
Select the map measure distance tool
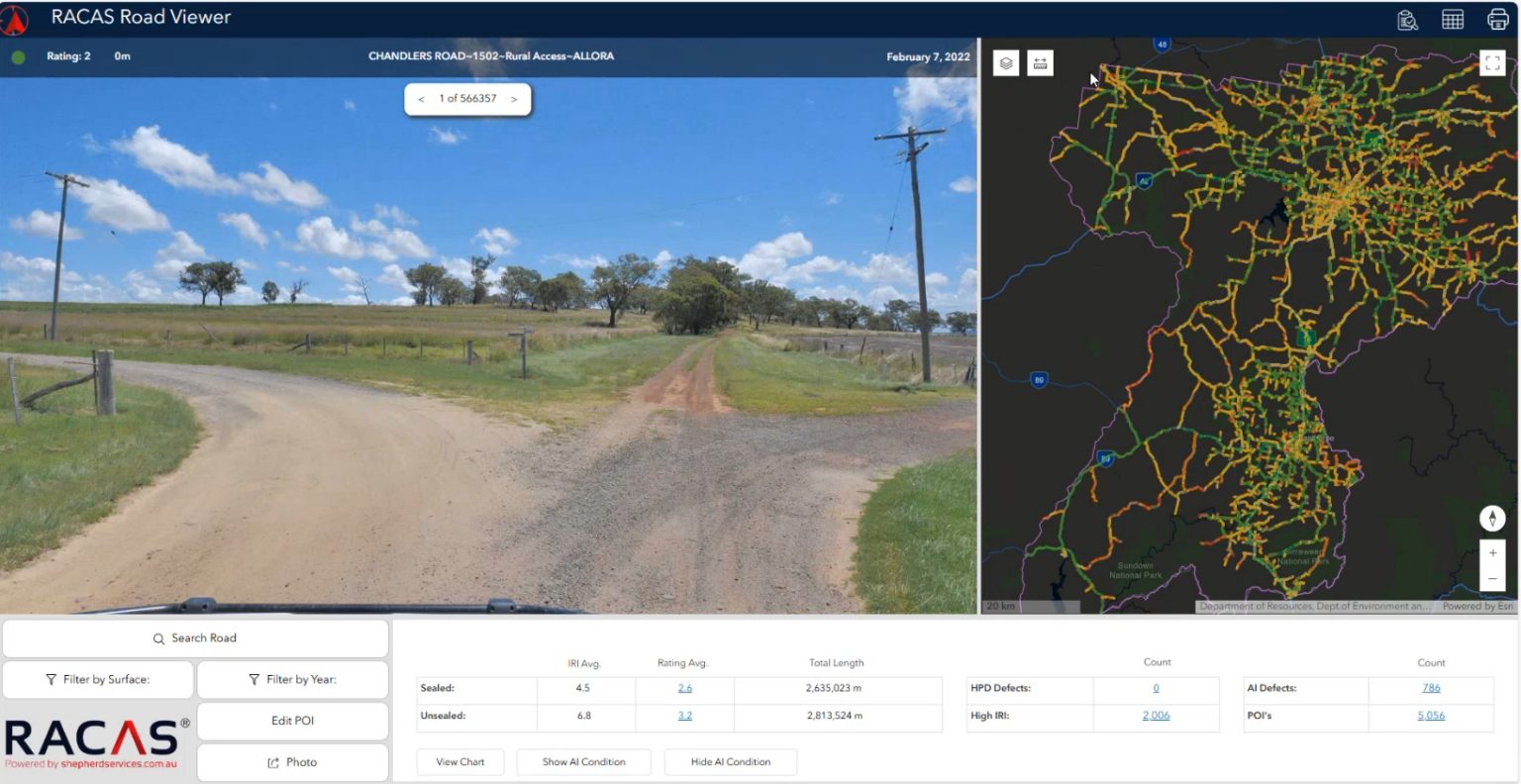point(1040,61)
